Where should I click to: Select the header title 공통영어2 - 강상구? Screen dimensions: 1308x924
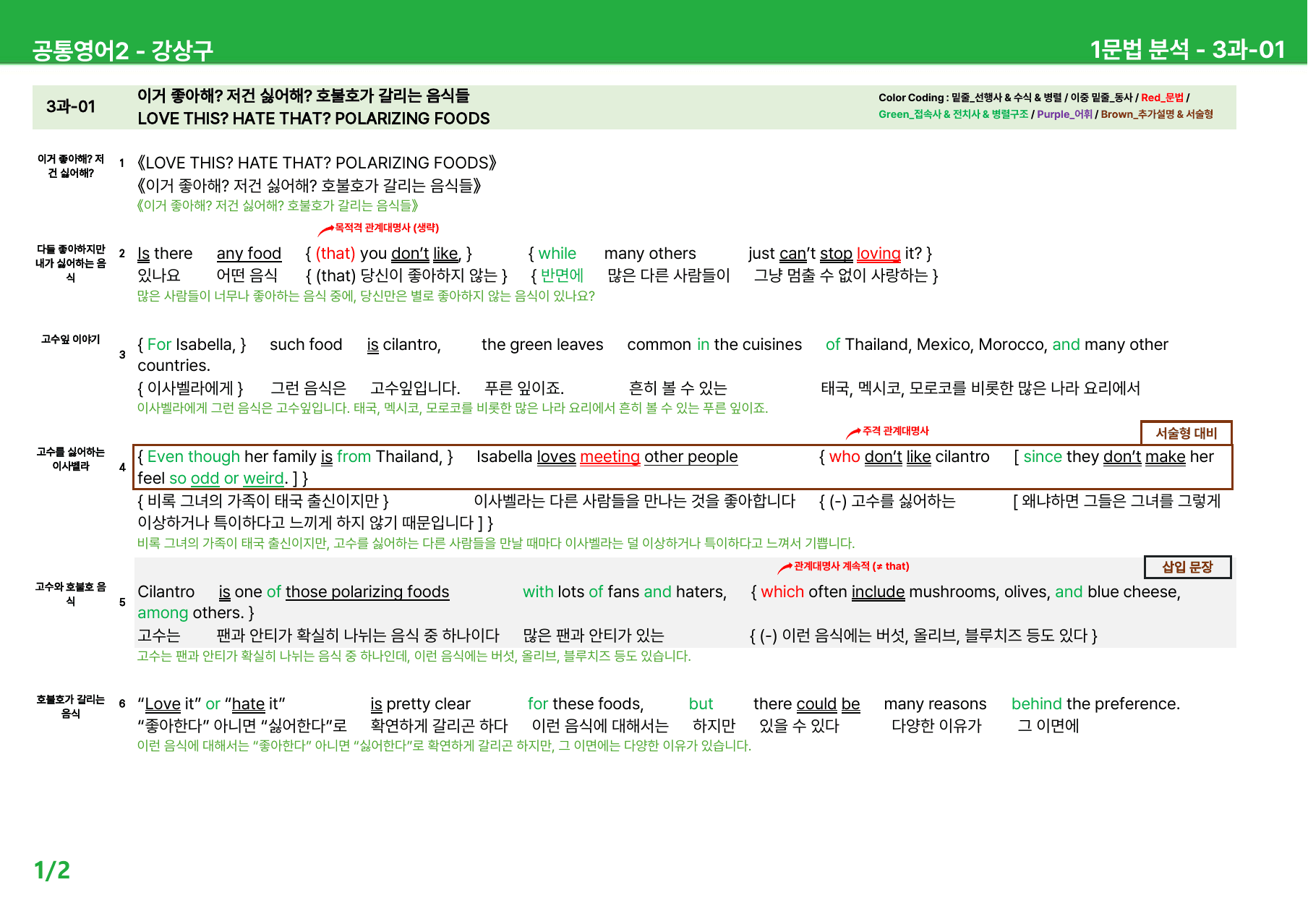click(123, 50)
